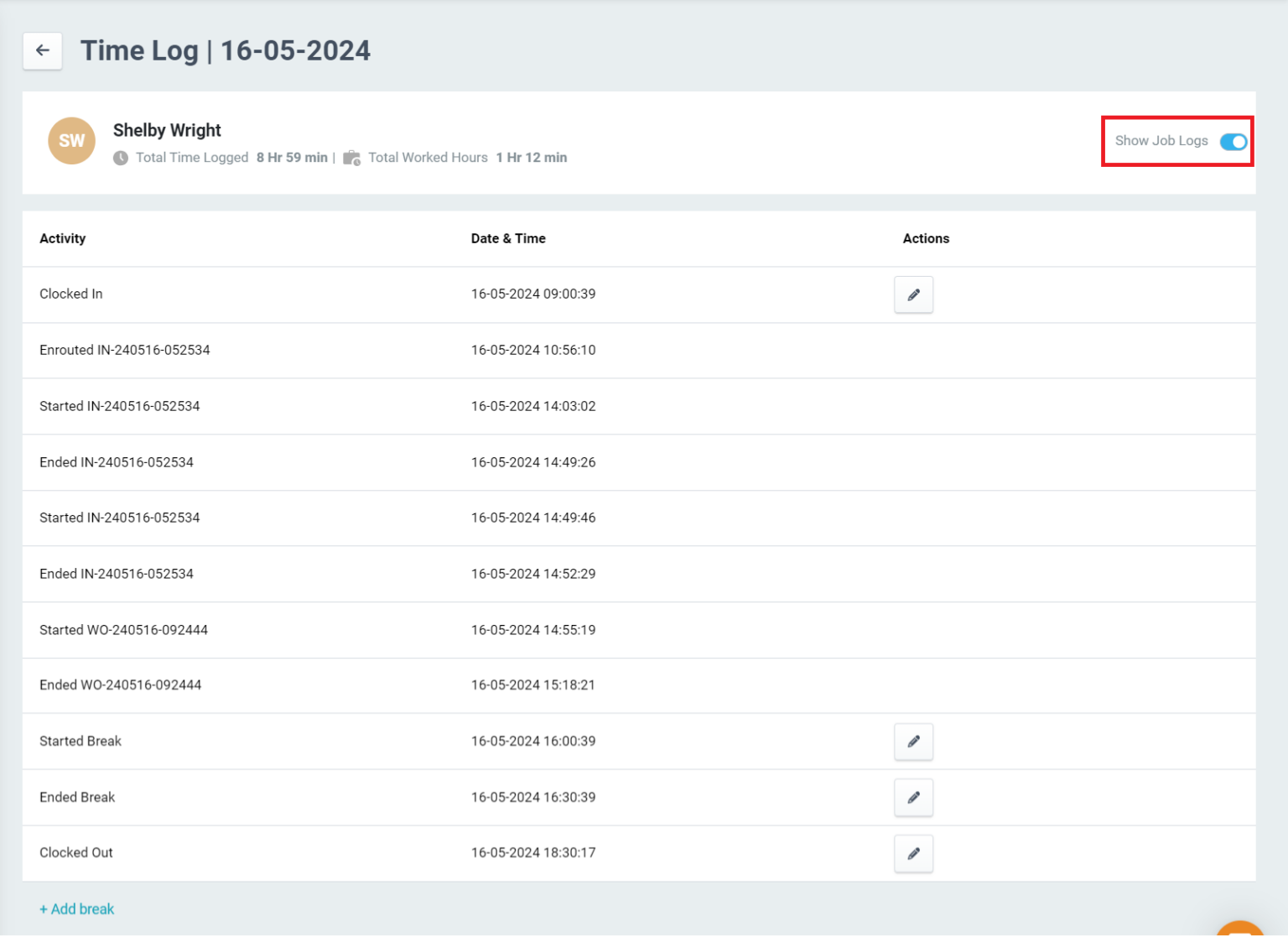
Task: Edit the Clocked In time entry
Action: (x=913, y=294)
